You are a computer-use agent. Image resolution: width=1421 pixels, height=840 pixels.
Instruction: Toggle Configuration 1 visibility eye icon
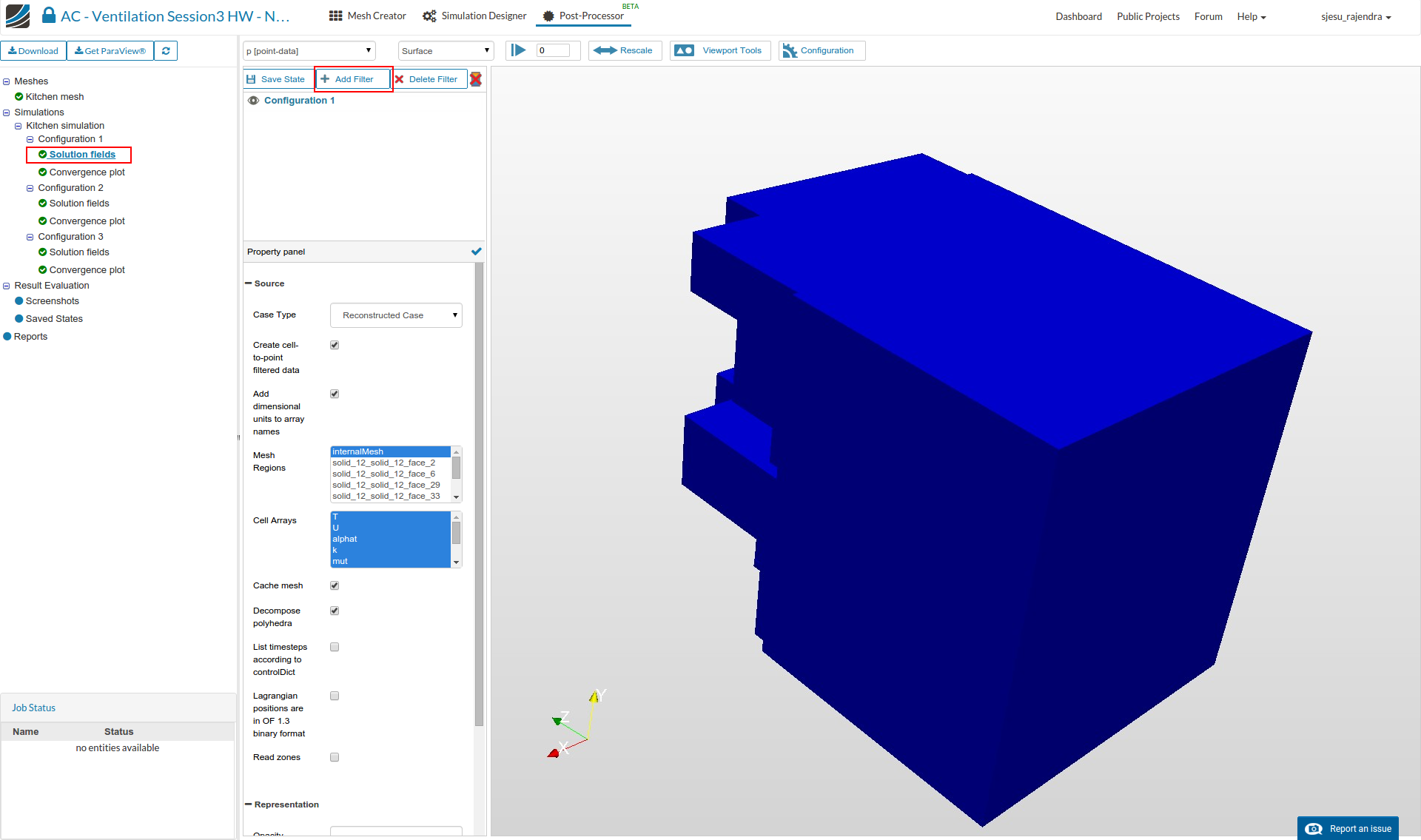253,101
